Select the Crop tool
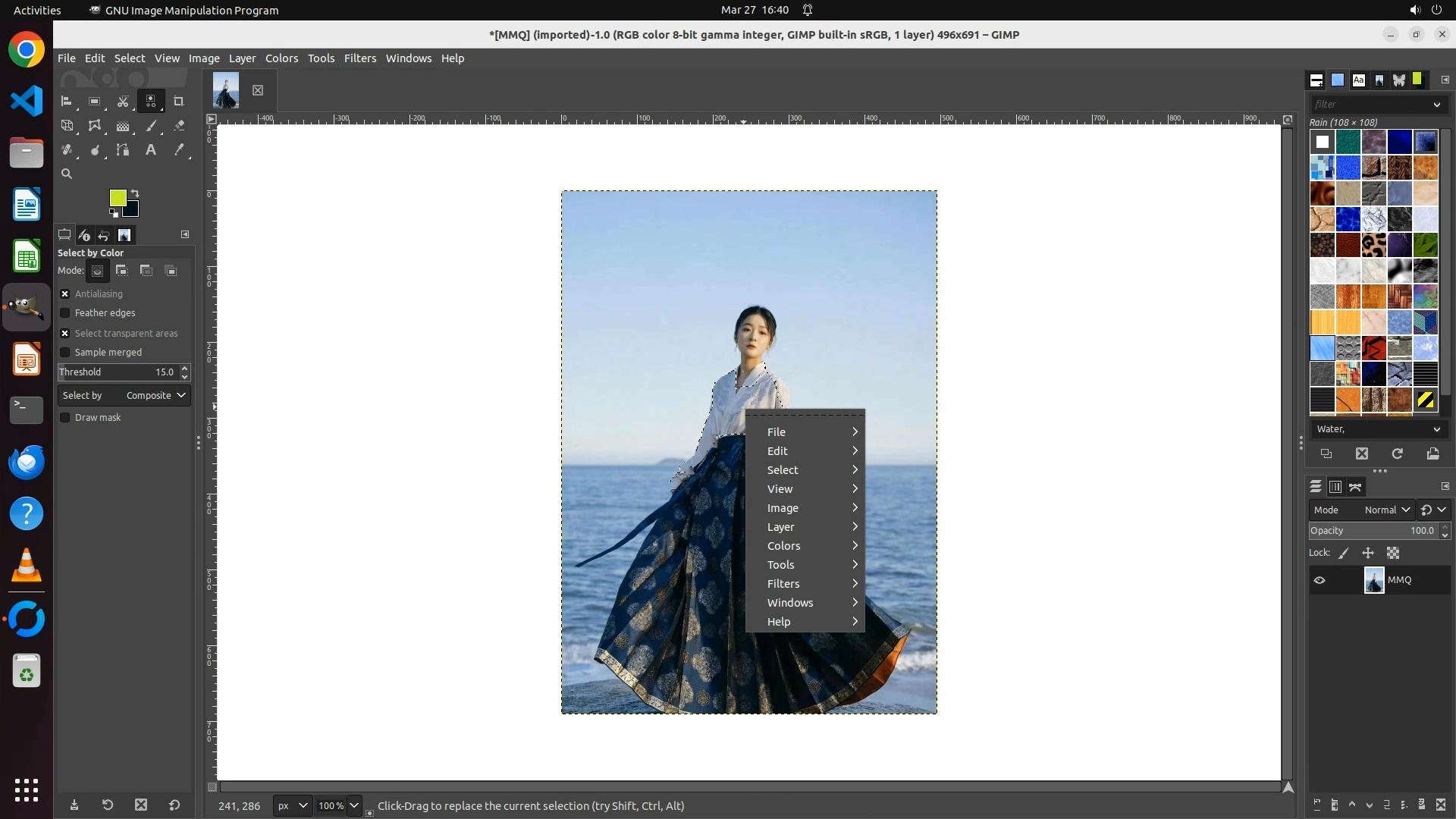This screenshot has width=1456, height=819. coord(179,102)
